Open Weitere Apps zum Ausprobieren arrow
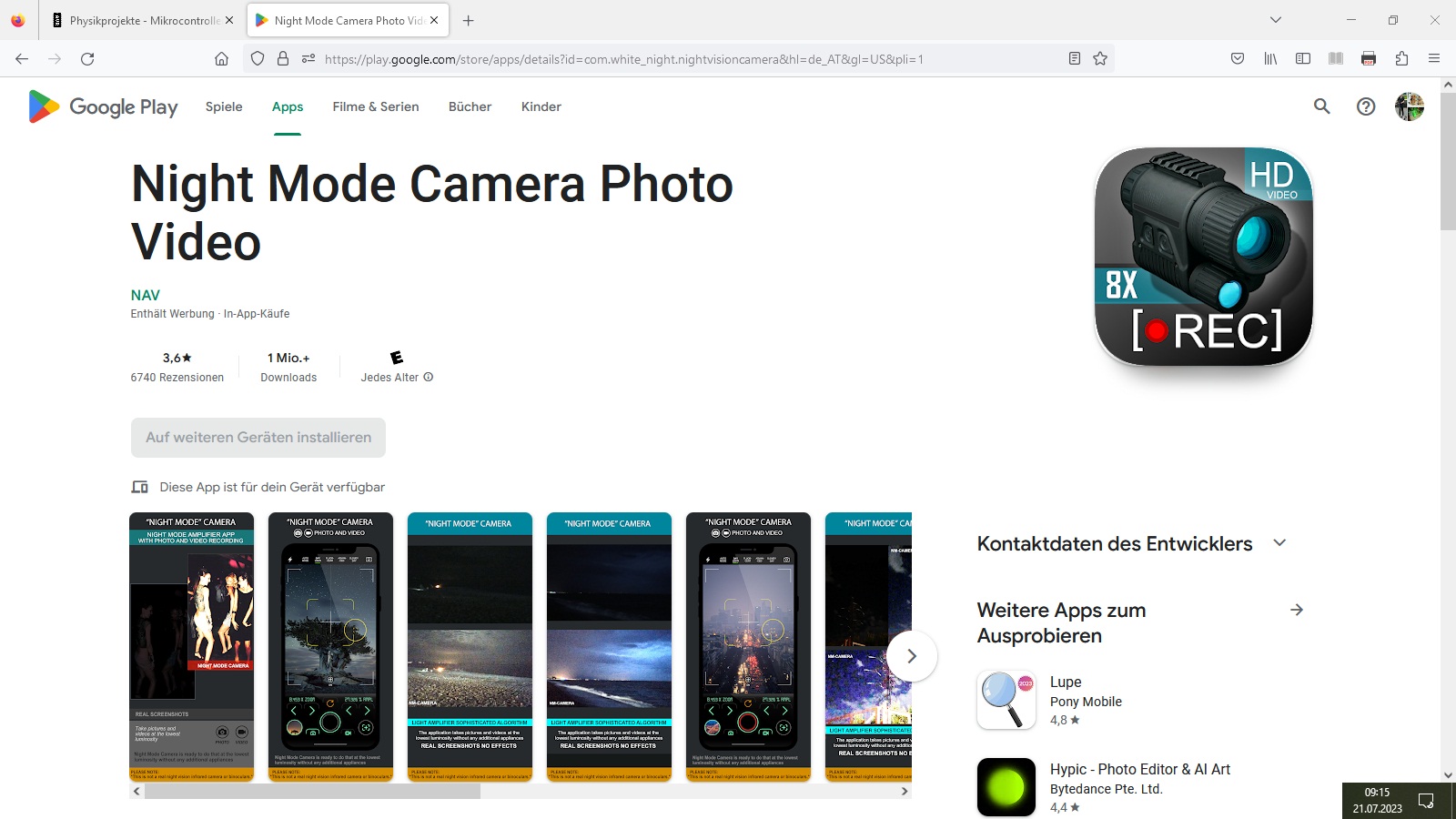 click(x=1297, y=610)
